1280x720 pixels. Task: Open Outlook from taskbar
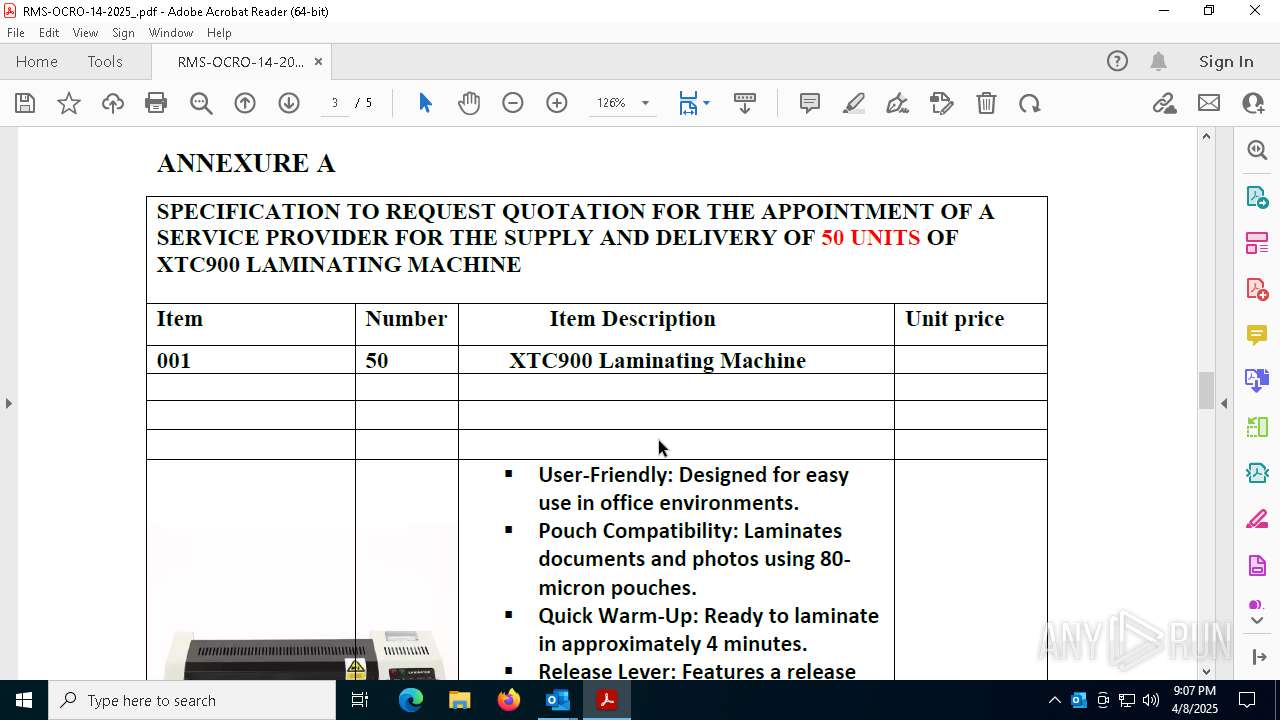tap(557, 700)
